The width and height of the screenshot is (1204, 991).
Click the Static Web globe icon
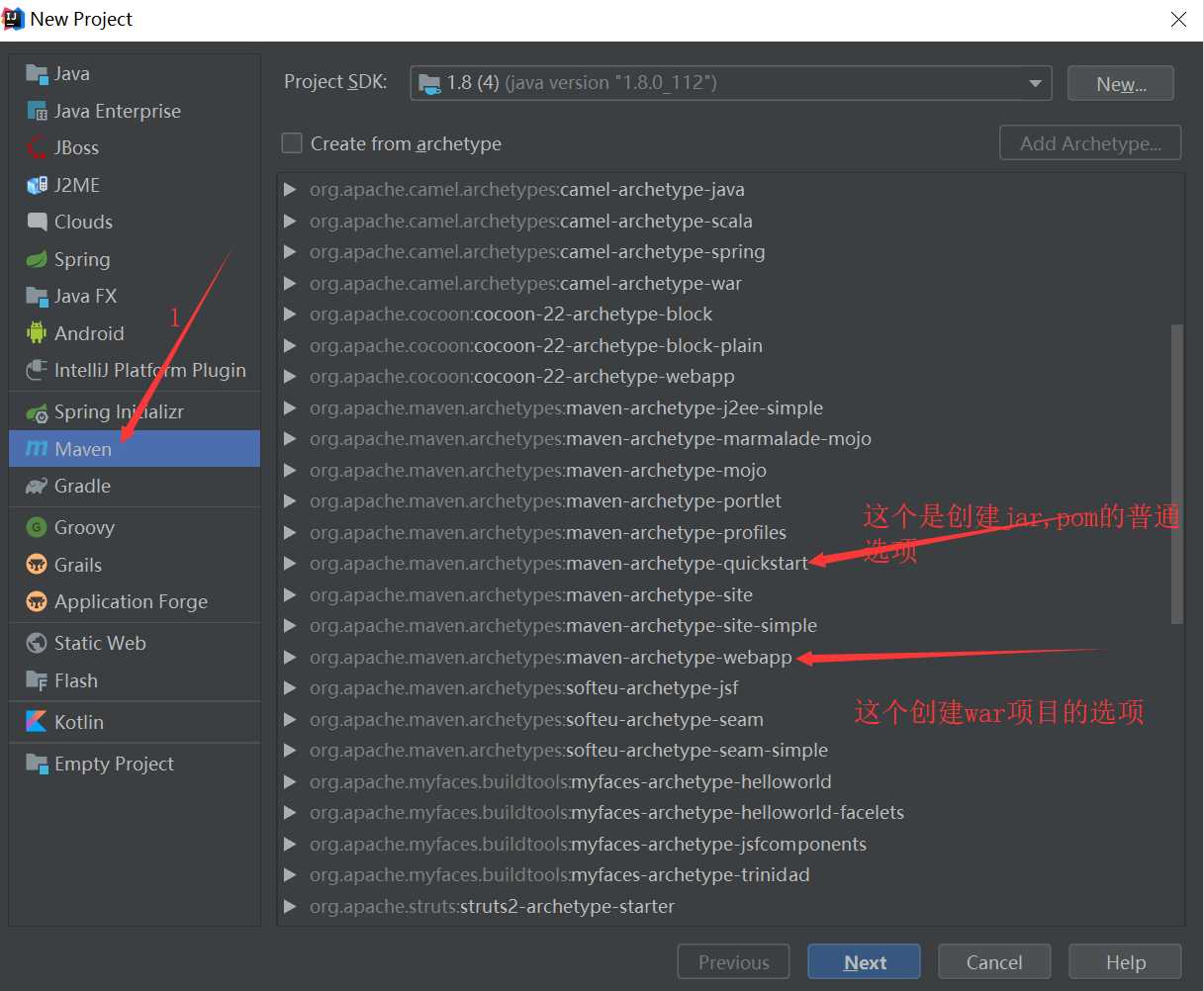(x=37, y=643)
